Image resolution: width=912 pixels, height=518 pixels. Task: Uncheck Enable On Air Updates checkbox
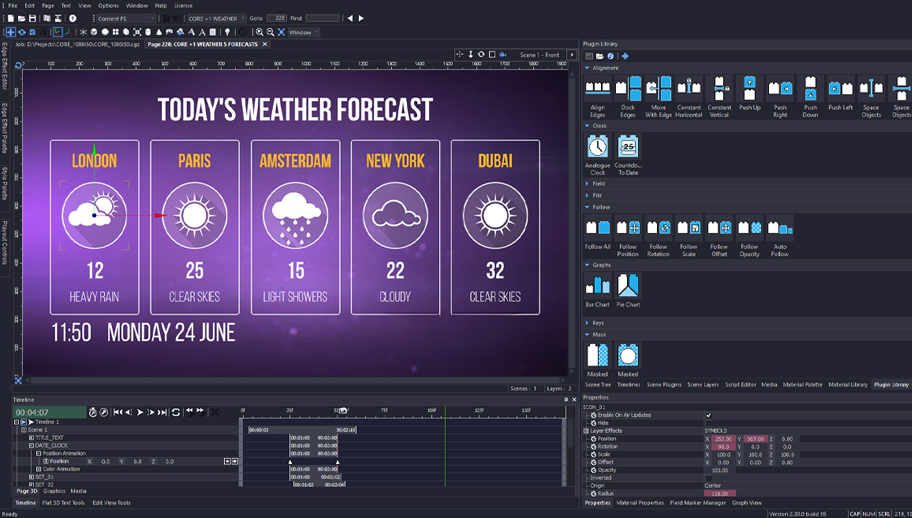click(x=708, y=415)
